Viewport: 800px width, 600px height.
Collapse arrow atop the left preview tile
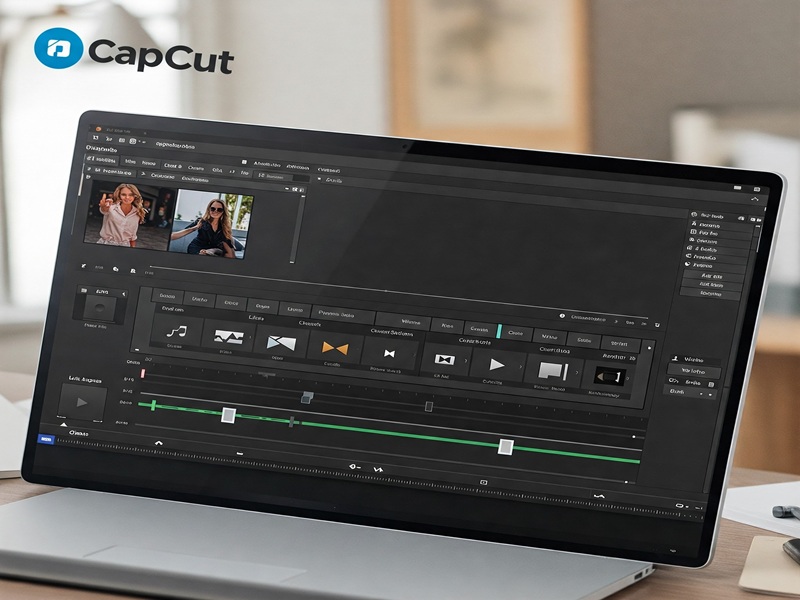pos(123,294)
